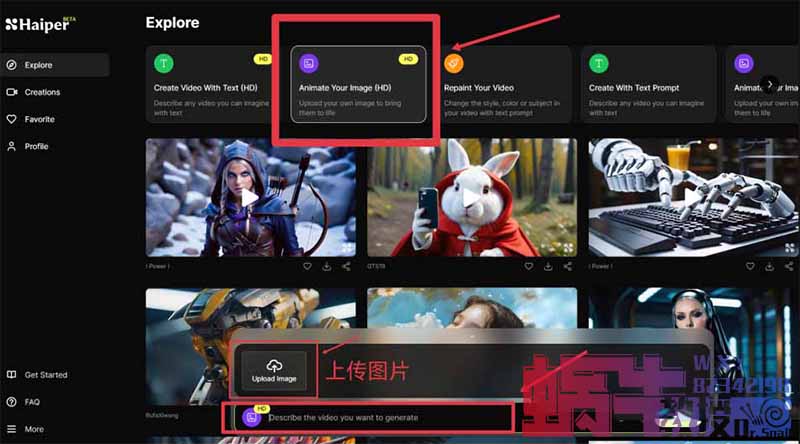800x444 pixels.
Task: Click the purple Animate Your Image icon
Action: pos(310,62)
